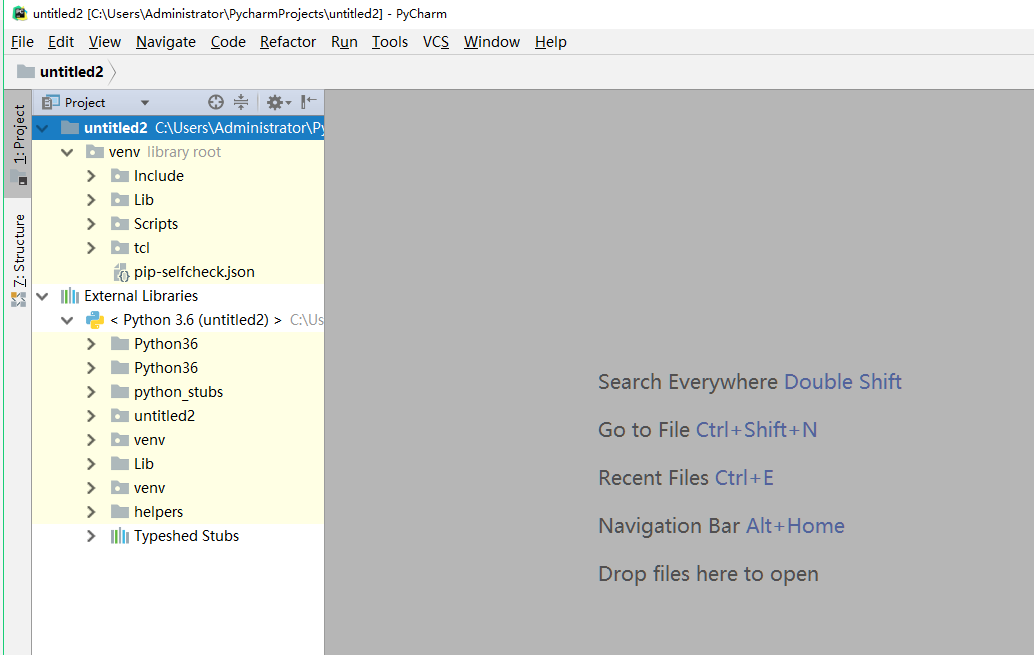Expand the python_stubs folder arrow

pos(92,392)
